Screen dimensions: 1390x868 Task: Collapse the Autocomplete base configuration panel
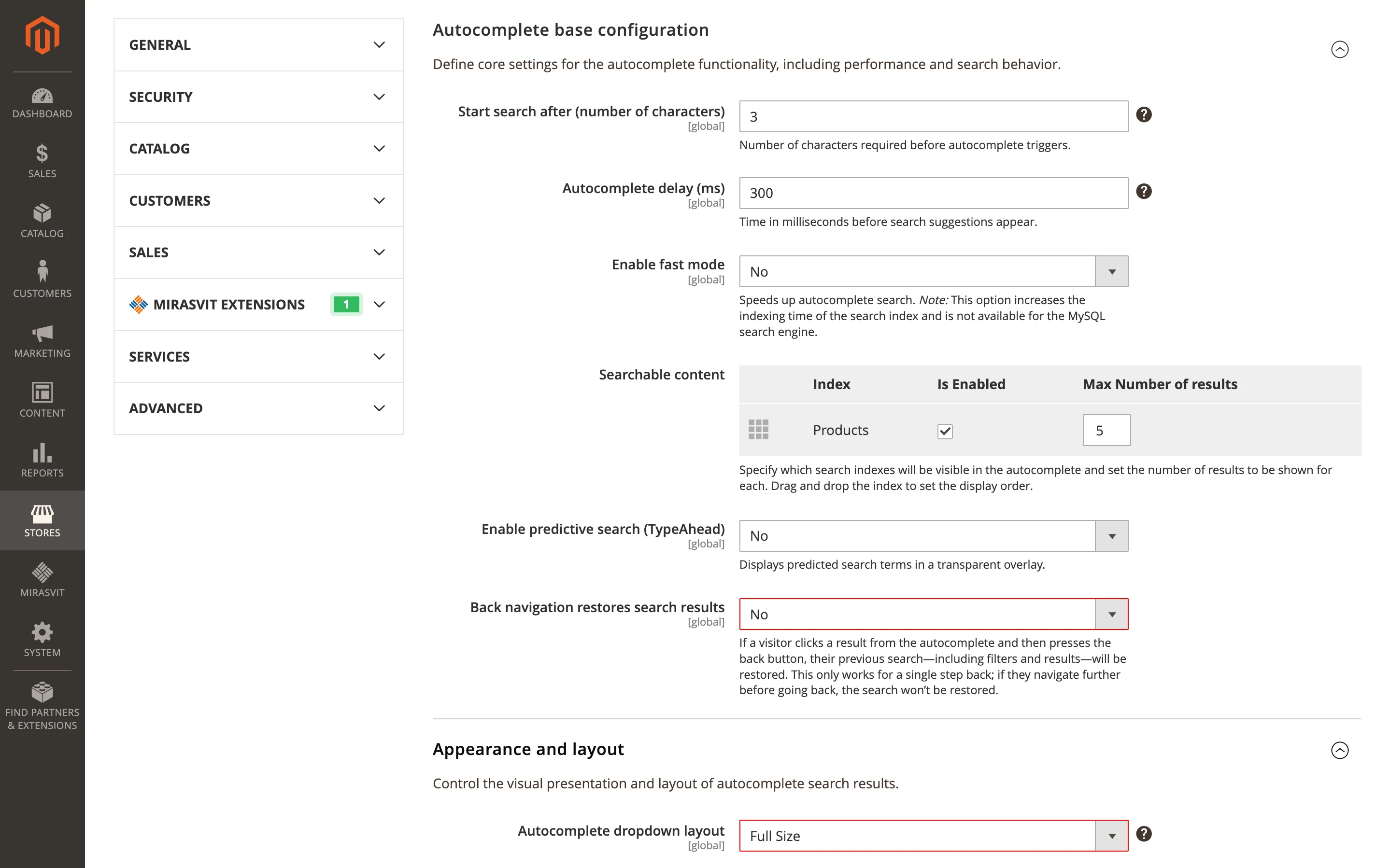point(1341,50)
